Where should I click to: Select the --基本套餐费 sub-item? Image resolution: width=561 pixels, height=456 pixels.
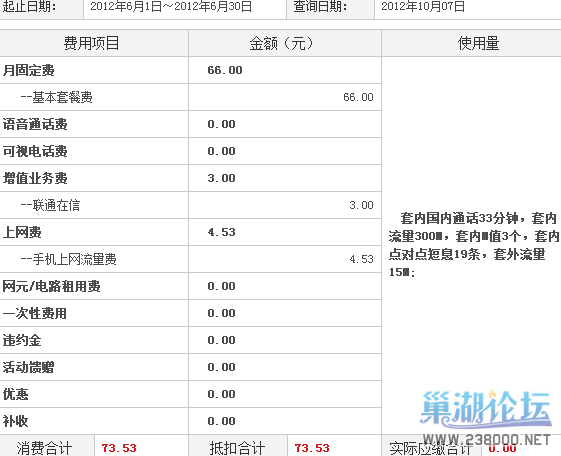[57, 97]
